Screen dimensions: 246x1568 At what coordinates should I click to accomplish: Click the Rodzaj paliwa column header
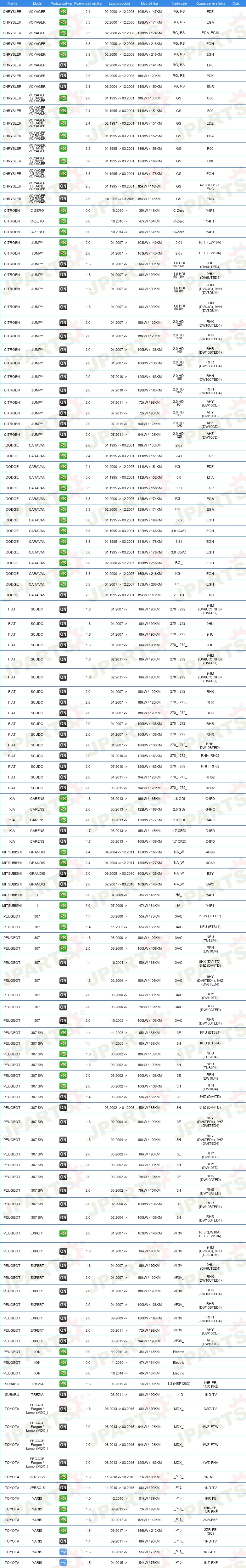tap(61, 4)
